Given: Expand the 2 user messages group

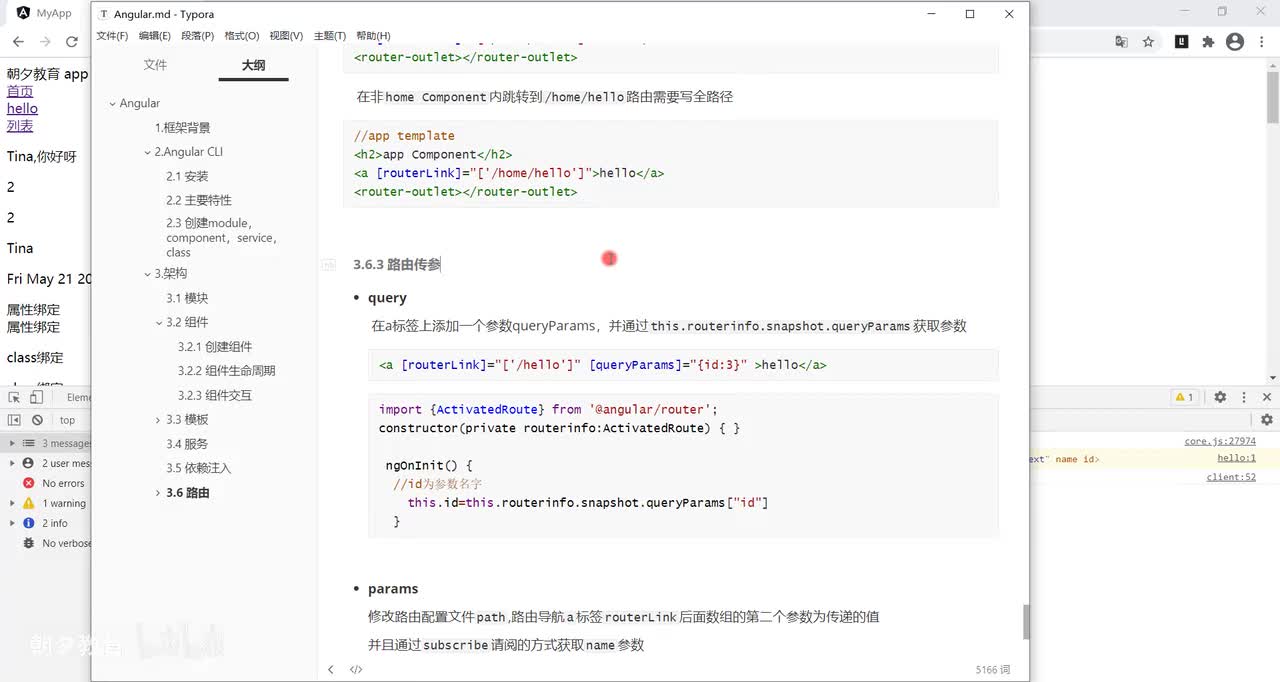Looking at the screenshot, I should click(x=12, y=463).
